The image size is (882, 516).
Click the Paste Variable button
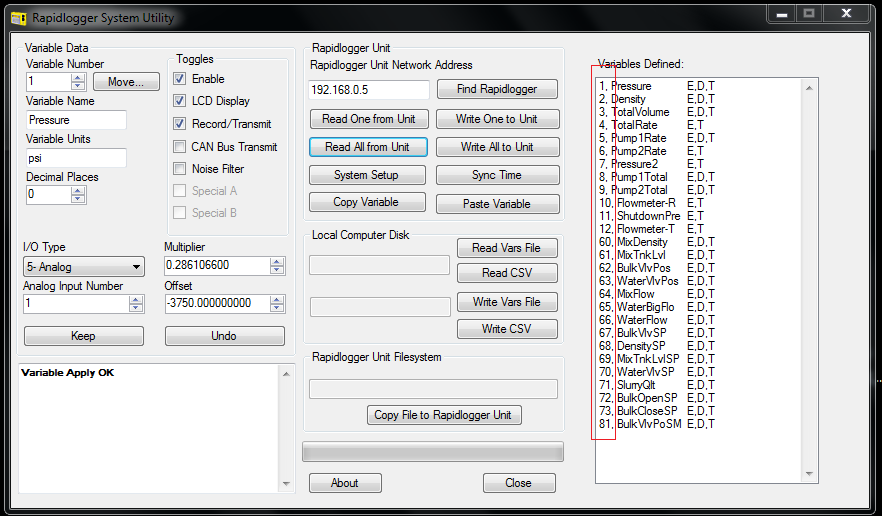497,204
